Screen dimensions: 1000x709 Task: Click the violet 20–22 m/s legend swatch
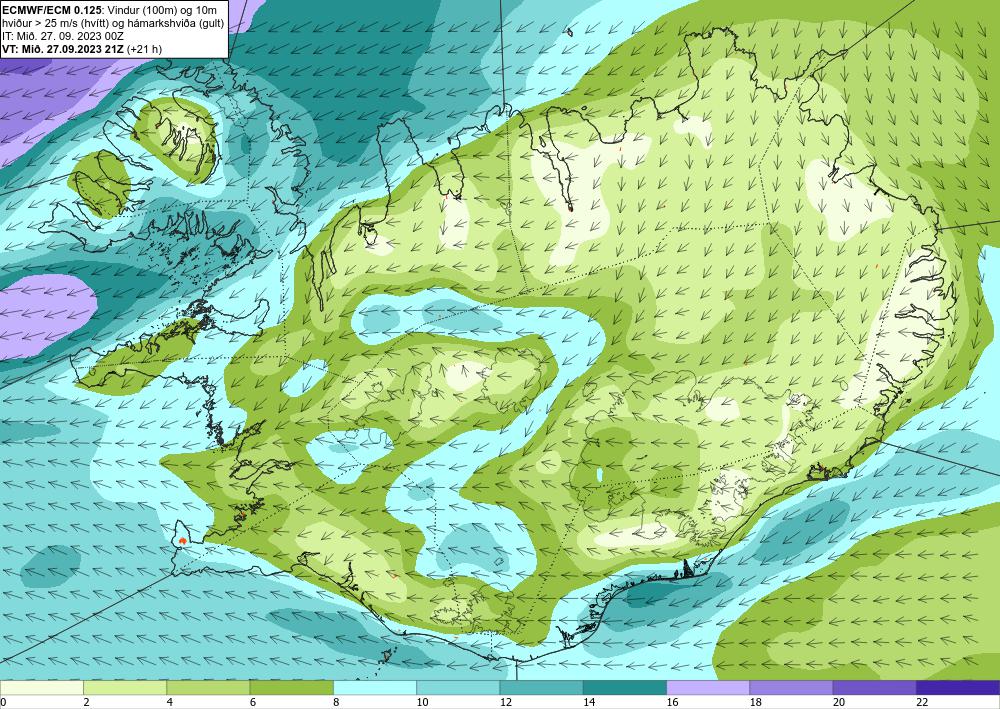coord(874,687)
